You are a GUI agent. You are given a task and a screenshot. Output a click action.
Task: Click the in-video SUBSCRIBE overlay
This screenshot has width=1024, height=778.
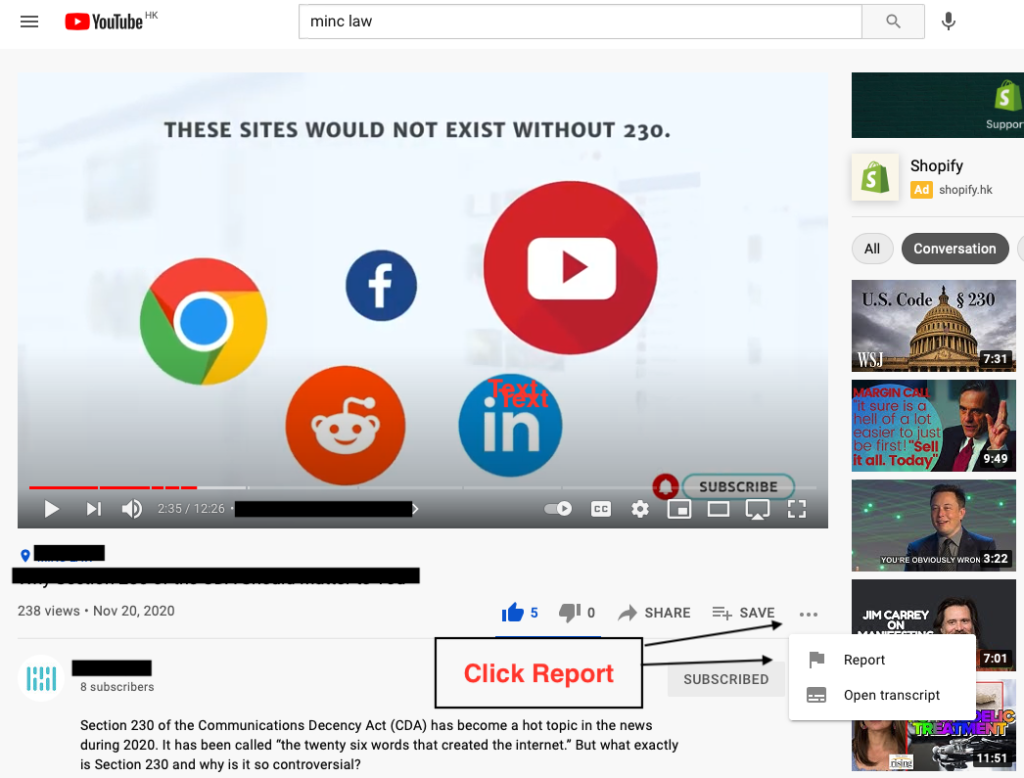pyautogui.click(x=738, y=487)
